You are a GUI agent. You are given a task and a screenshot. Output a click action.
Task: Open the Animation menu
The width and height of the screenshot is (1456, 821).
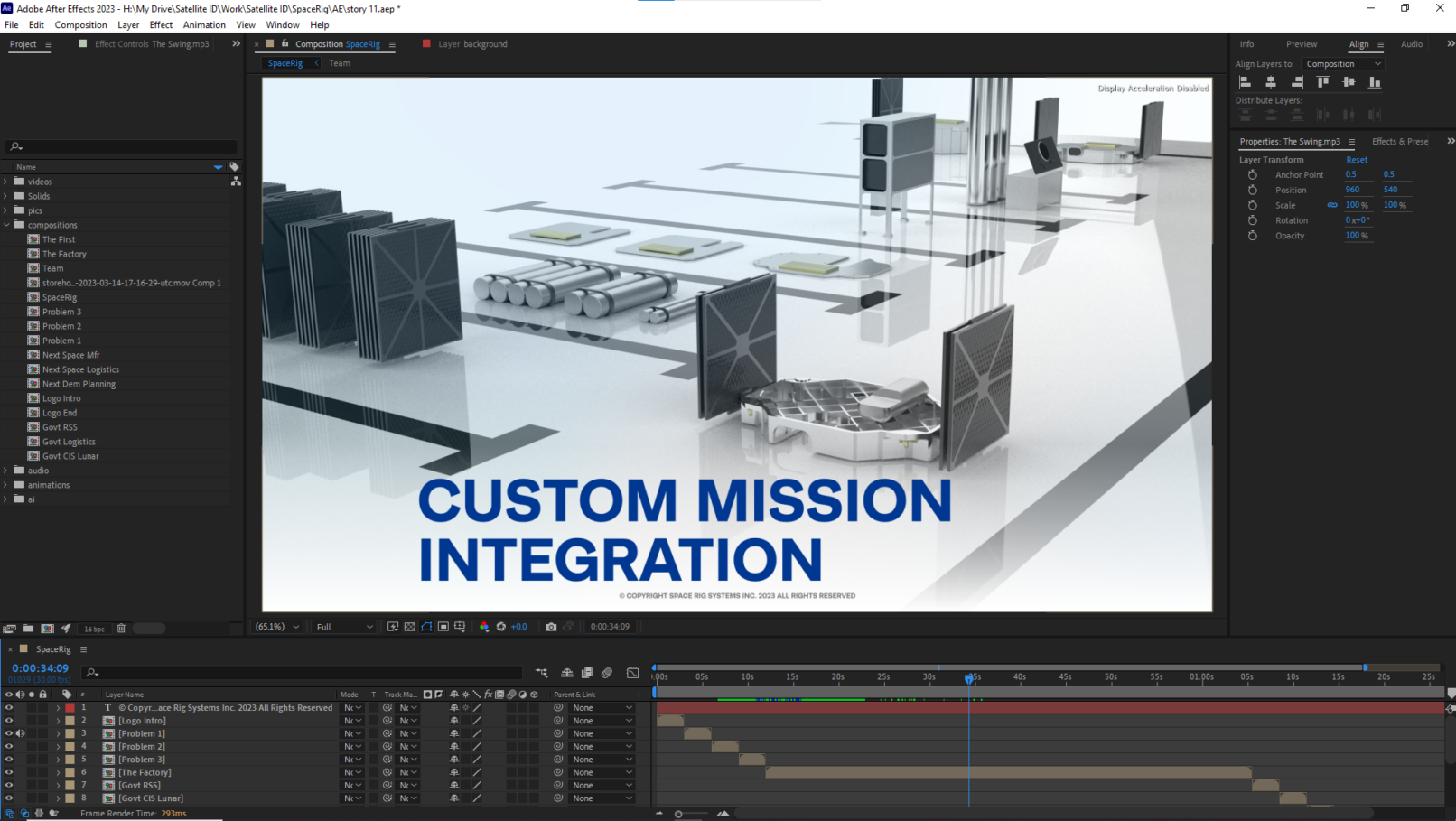click(204, 25)
